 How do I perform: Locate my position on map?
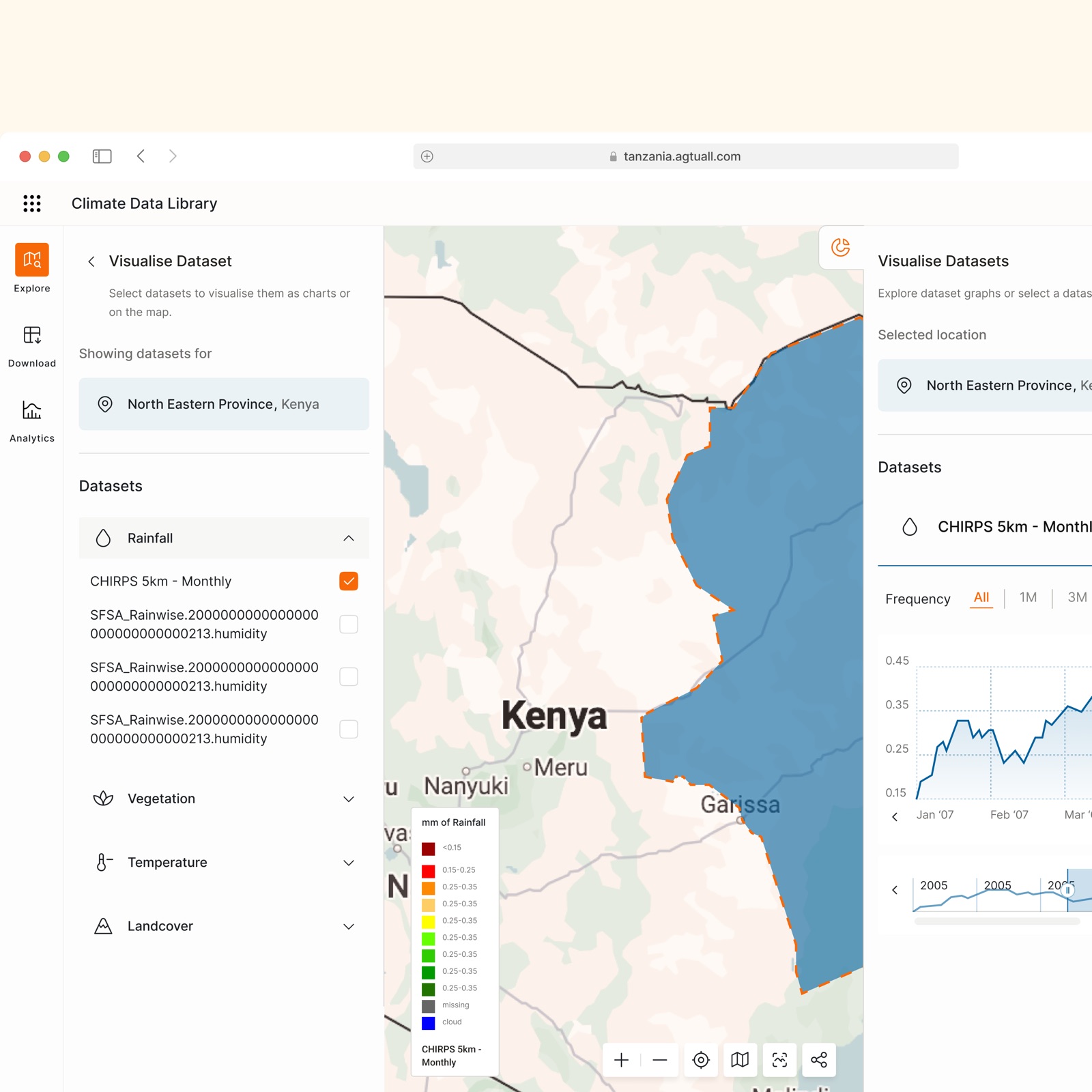[701, 1060]
